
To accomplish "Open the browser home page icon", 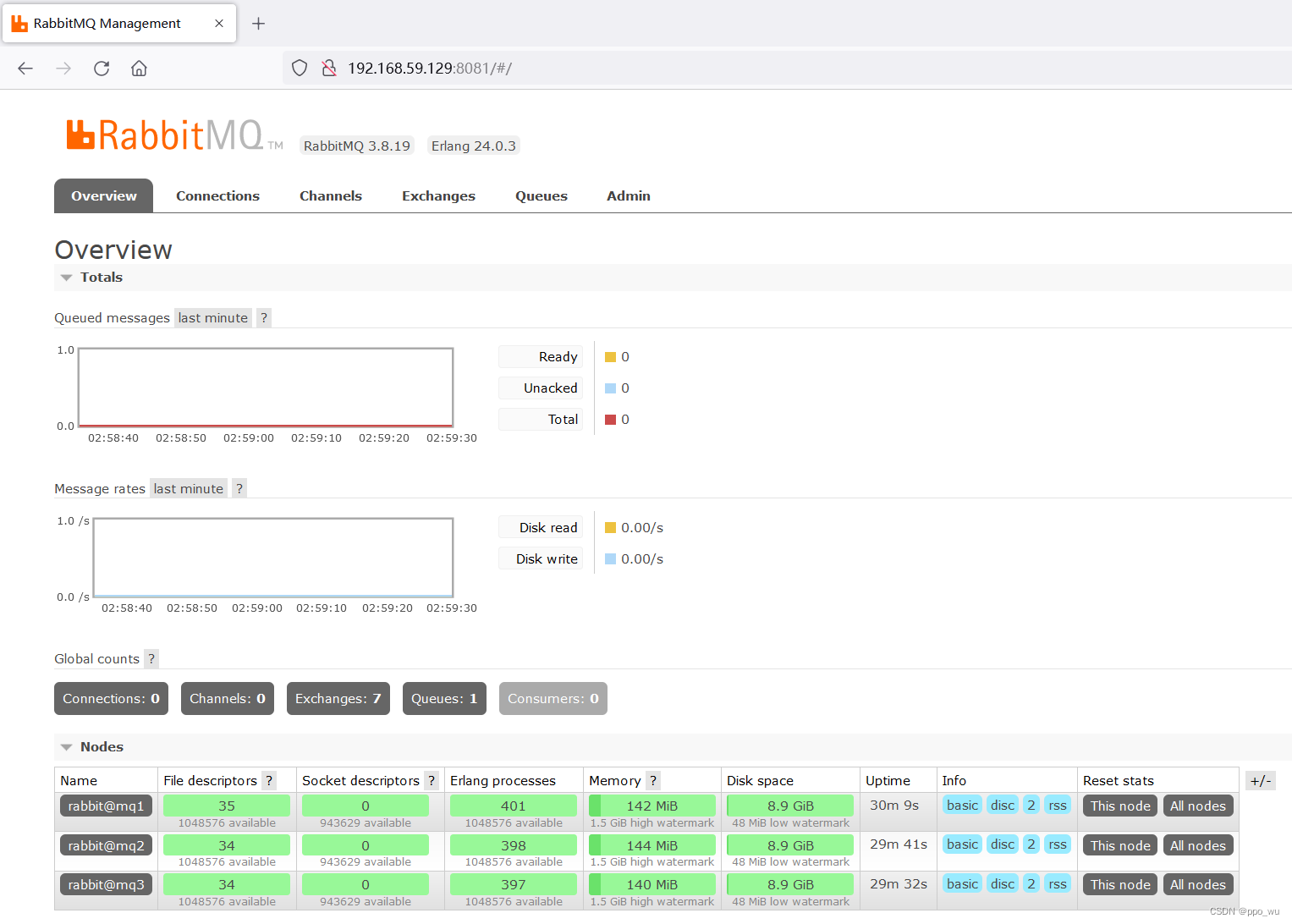I will pyautogui.click(x=139, y=69).
